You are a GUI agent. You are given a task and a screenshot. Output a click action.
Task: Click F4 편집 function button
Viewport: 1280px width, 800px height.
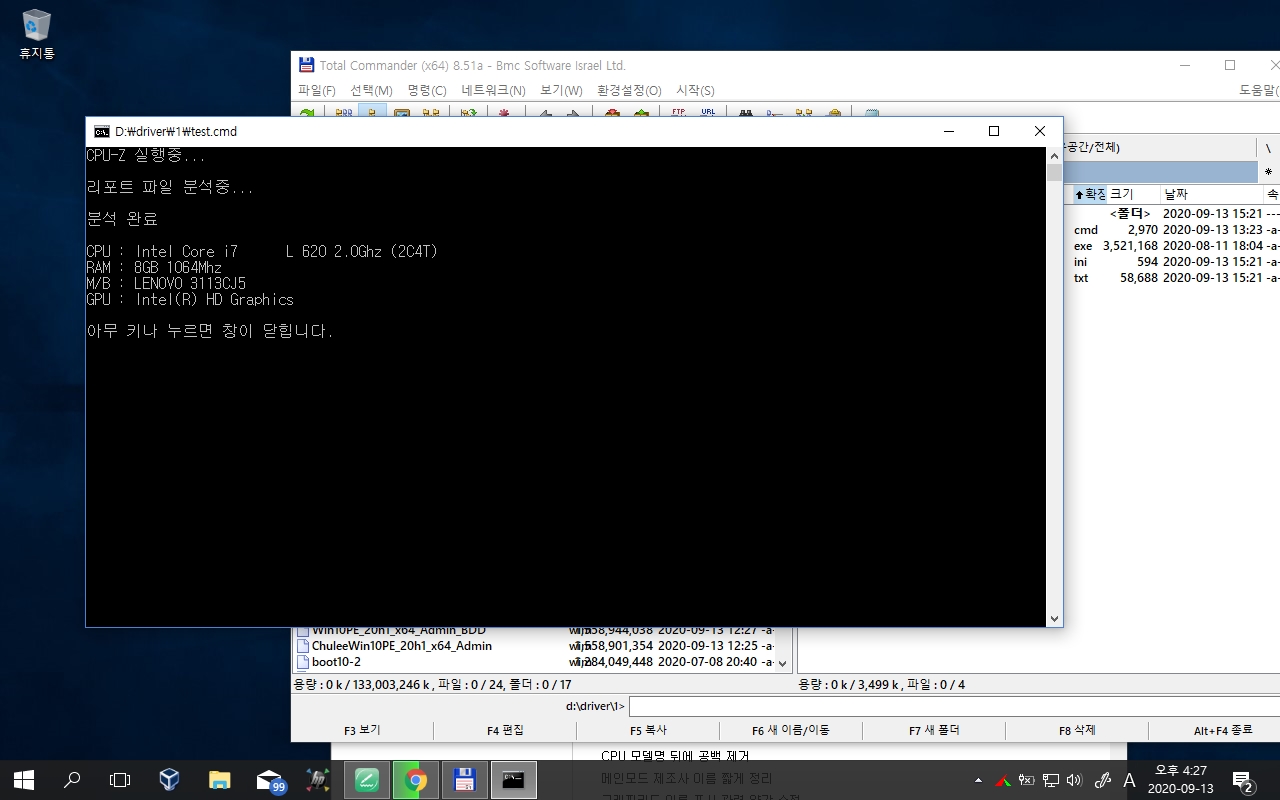point(505,731)
